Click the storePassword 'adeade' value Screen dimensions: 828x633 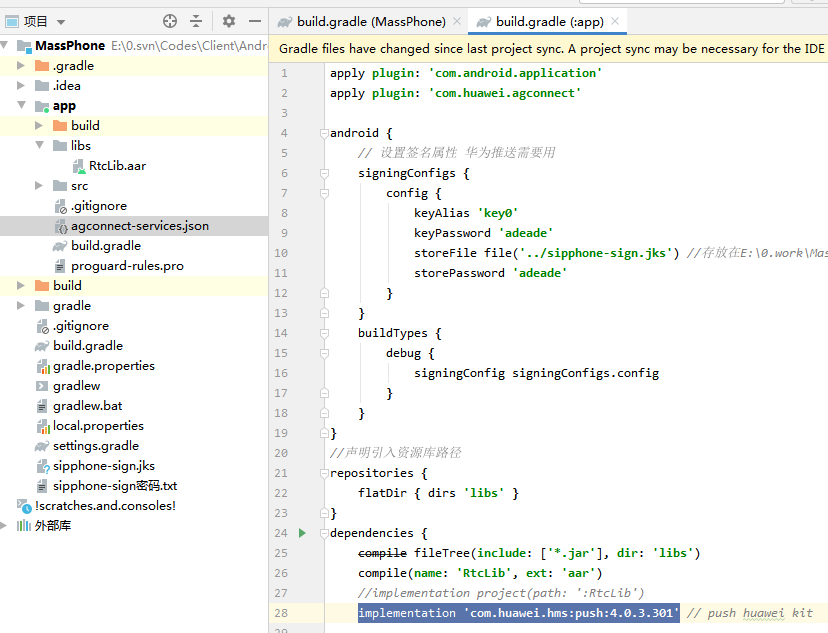[540, 273]
